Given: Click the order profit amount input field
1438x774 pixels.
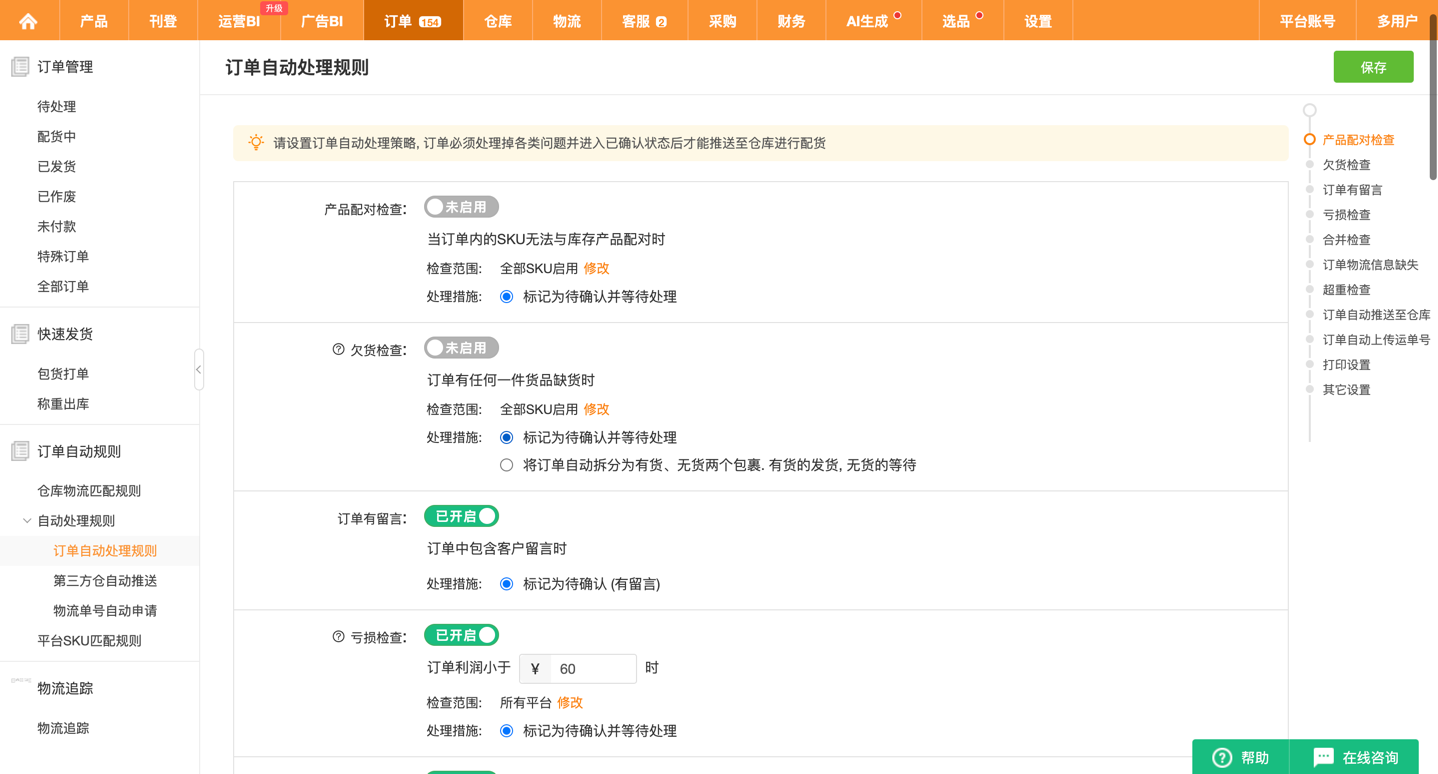Looking at the screenshot, I should [593, 669].
